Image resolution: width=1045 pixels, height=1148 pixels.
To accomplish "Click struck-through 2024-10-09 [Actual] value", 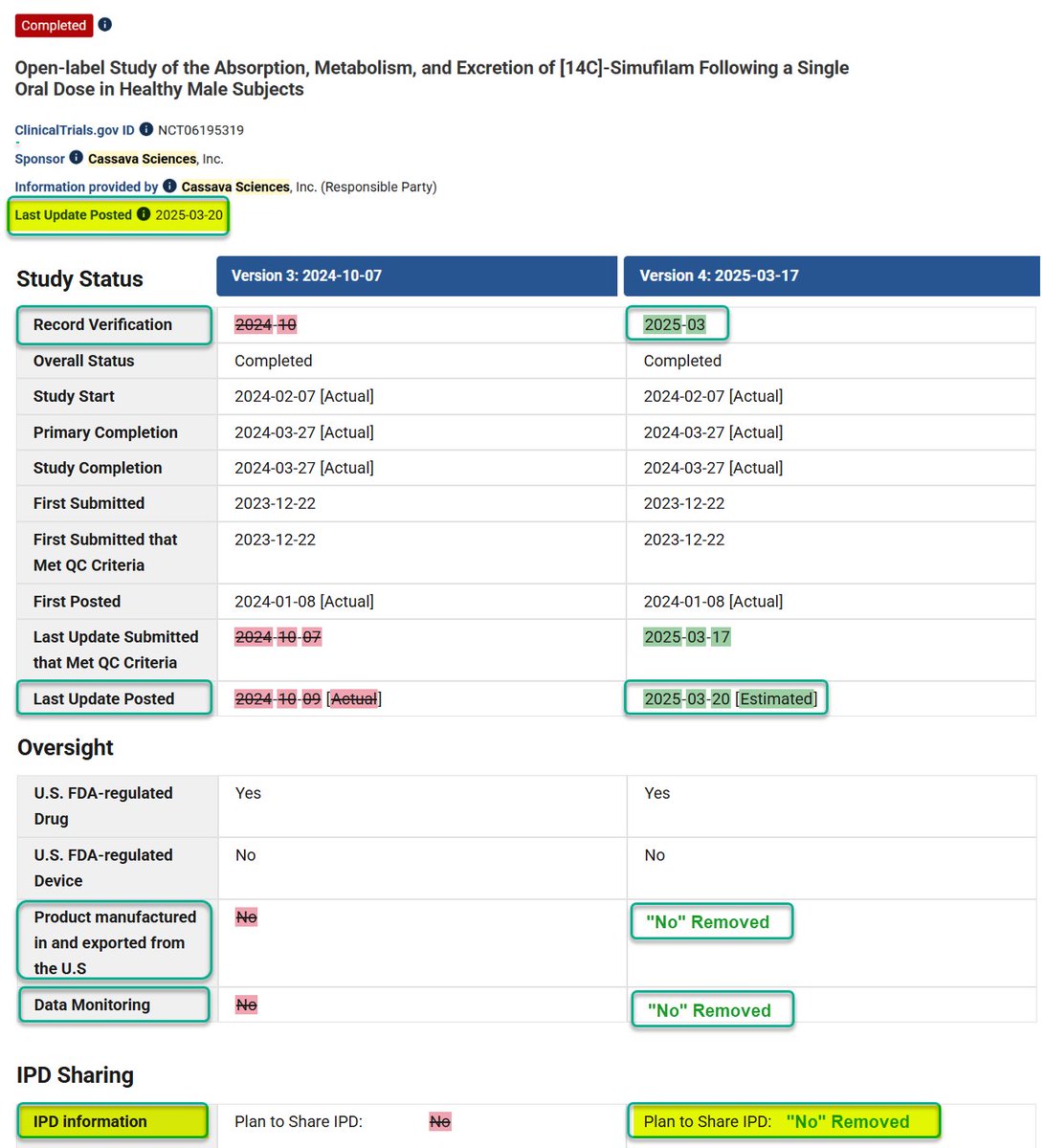I will click(308, 699).
